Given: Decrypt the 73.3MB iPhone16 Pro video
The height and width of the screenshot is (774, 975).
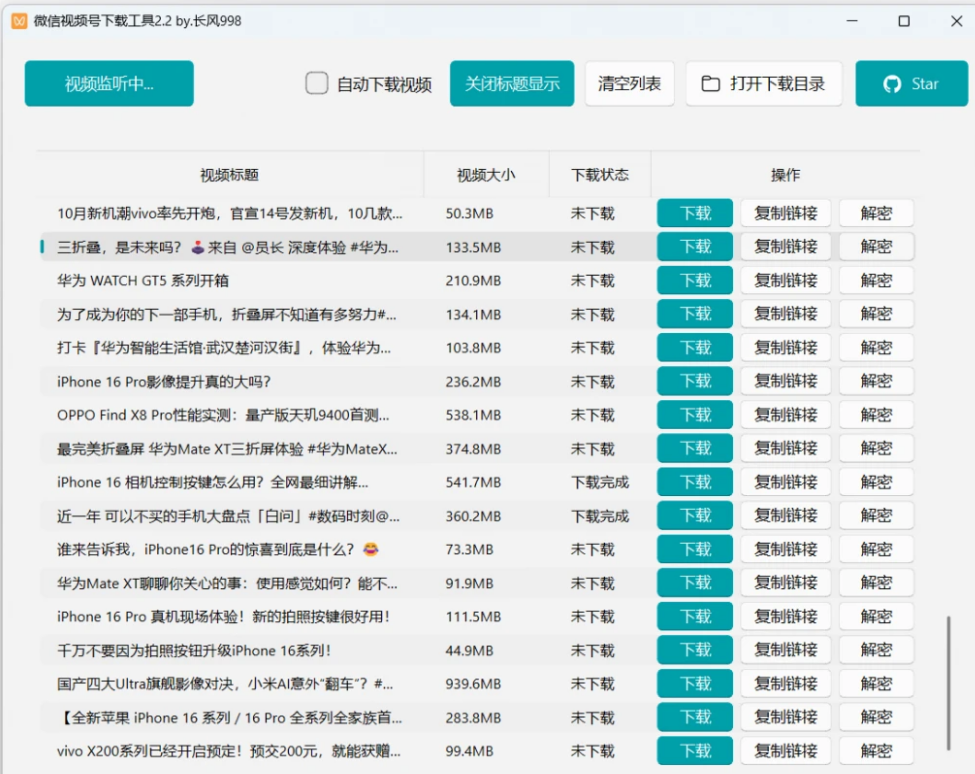Looking at the screenshot, I should (x=876, y=549).
